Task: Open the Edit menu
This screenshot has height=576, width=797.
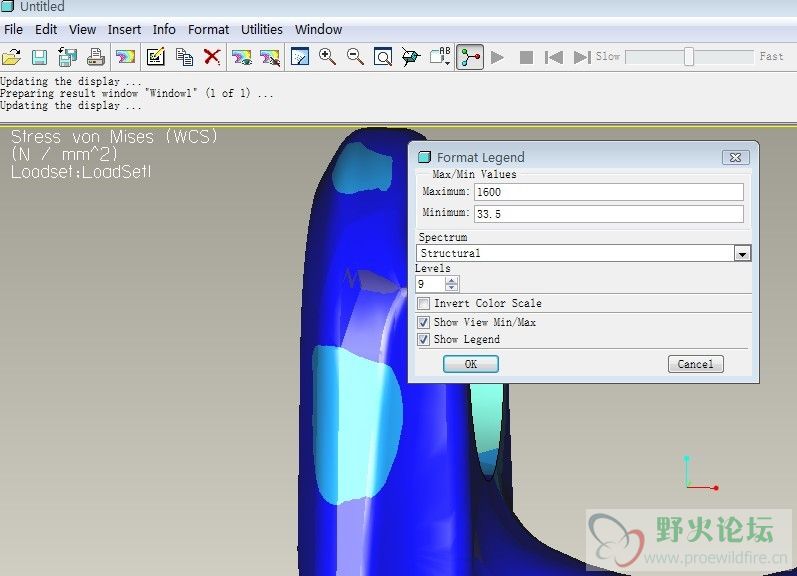Action: click(x=46, y=29)
